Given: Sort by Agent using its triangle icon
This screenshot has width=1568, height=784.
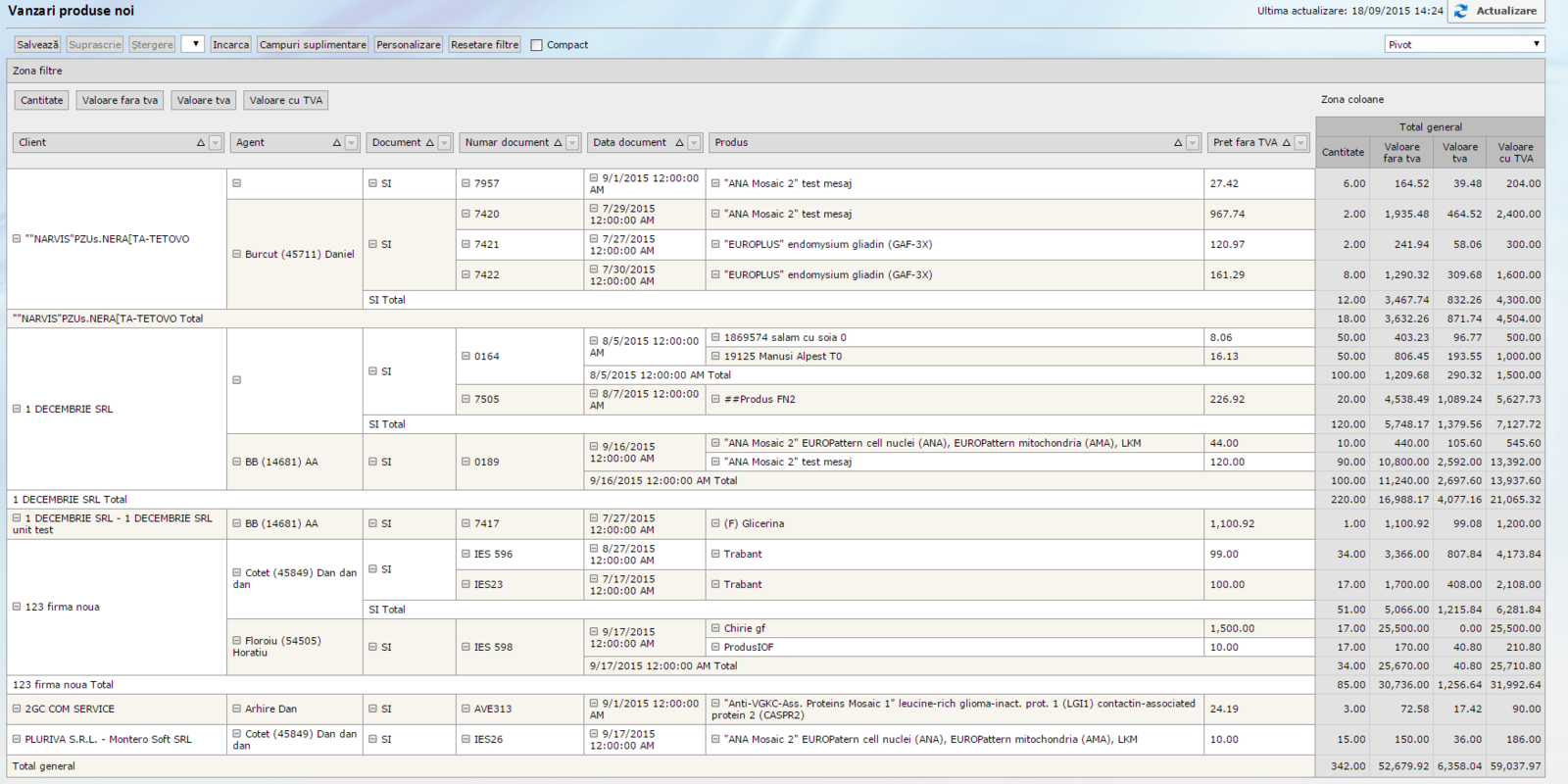Looking at the screenshot, I should [337, 143].
